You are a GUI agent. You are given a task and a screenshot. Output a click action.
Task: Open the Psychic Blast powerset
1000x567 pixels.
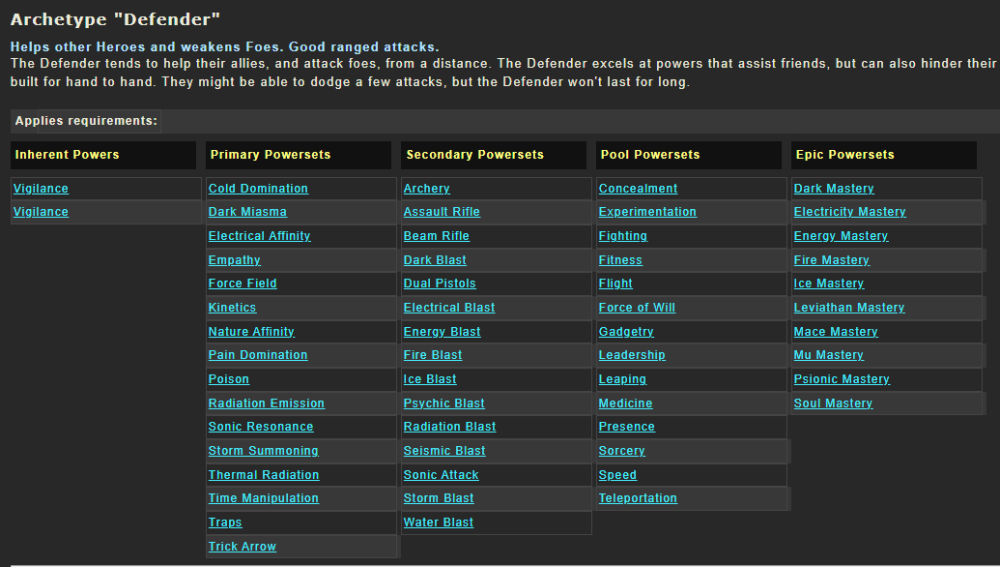(x=444, y=404)
